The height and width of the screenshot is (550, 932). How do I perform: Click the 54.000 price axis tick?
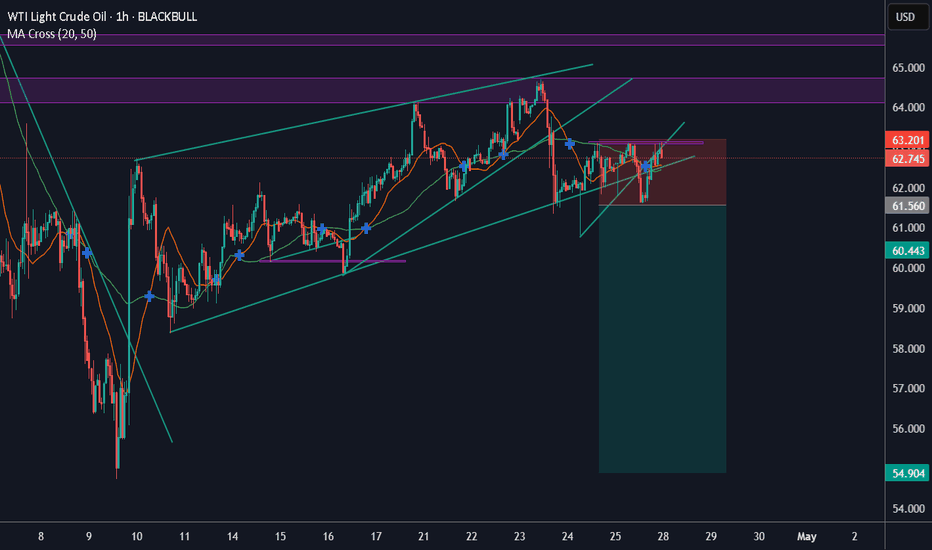point(908,508)
